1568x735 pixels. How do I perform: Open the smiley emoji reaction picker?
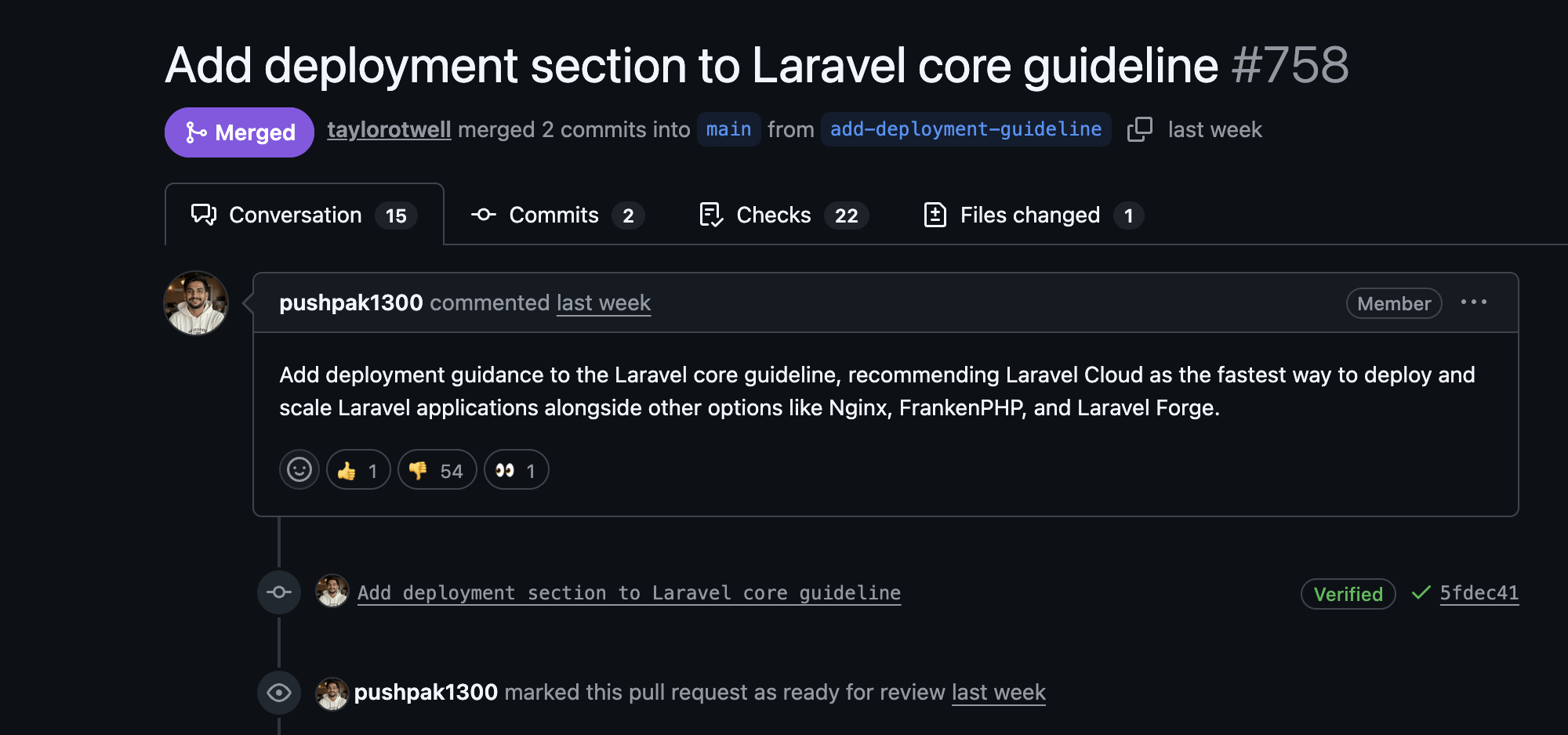pyautogui.click(x=299, y=469)
